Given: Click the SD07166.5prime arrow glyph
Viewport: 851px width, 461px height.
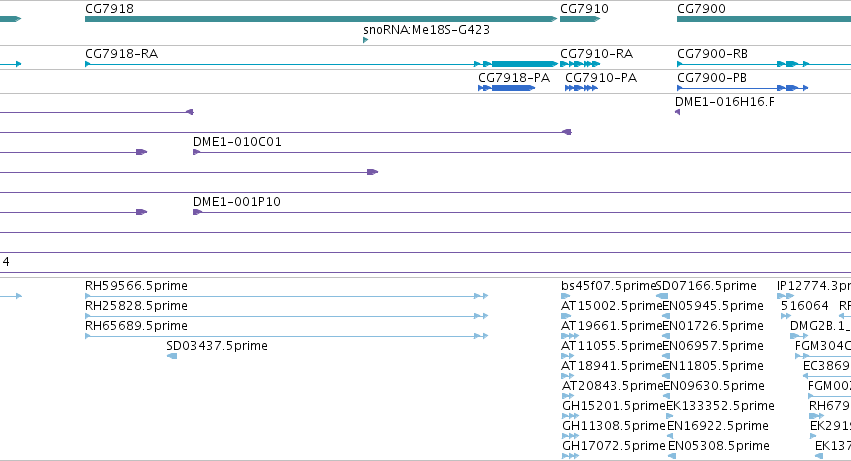Looking at the screenshot, I should click(662, 296).
